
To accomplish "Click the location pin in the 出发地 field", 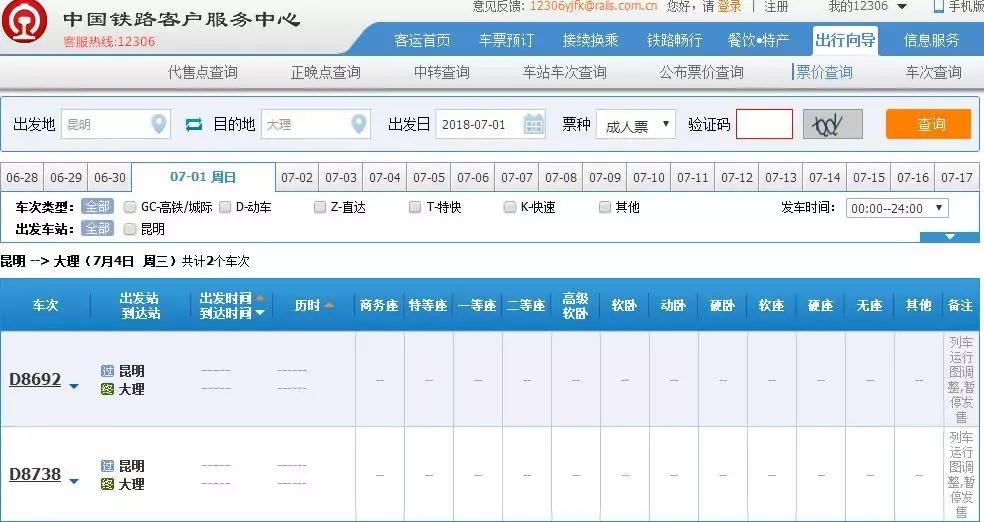I will 159,124.
